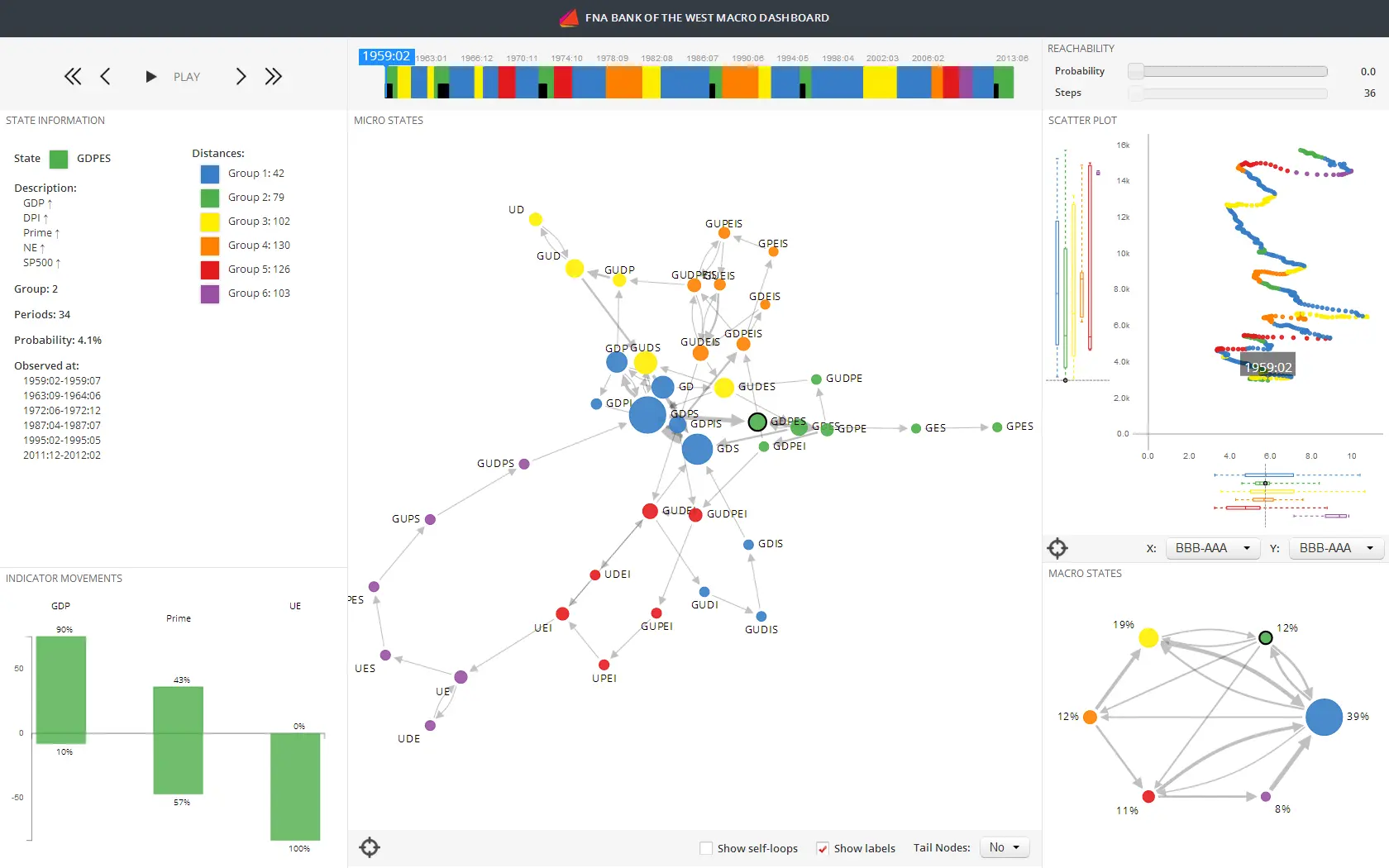The image size is (1389, 868).
Task: Click the 1959:02 timeline marker label
Action: click(386, 56)
